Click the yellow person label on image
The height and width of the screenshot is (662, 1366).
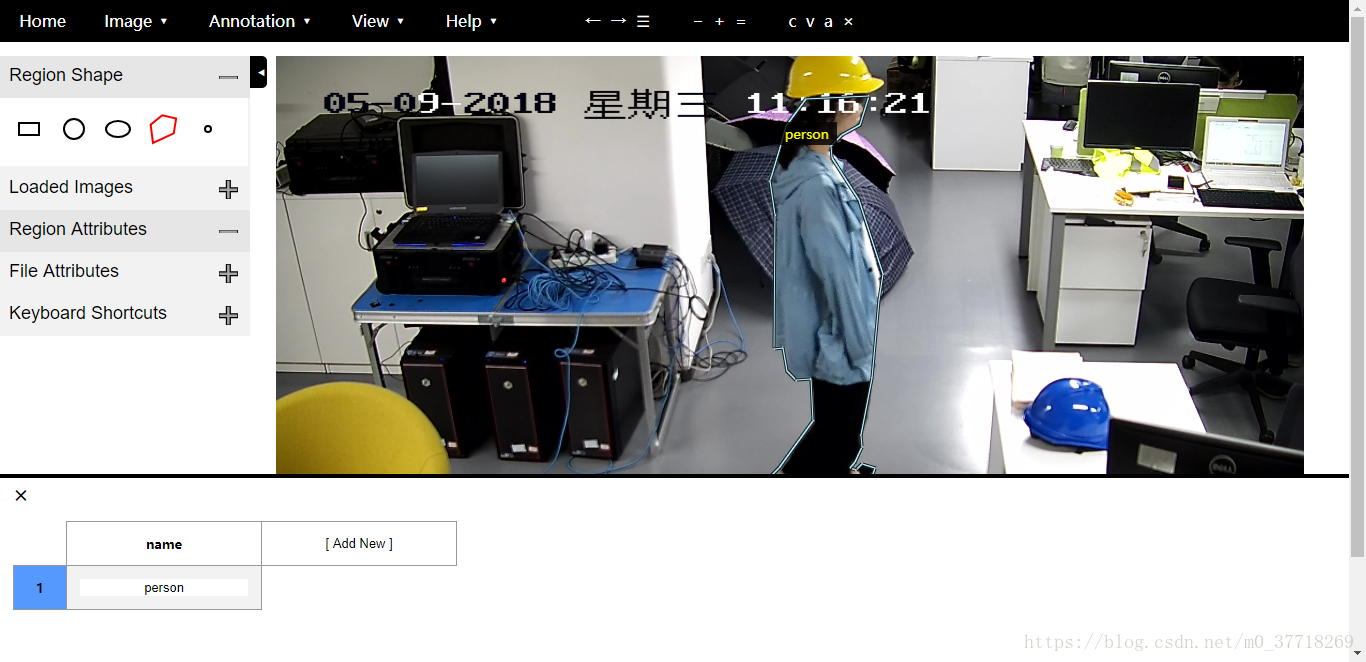807,135
